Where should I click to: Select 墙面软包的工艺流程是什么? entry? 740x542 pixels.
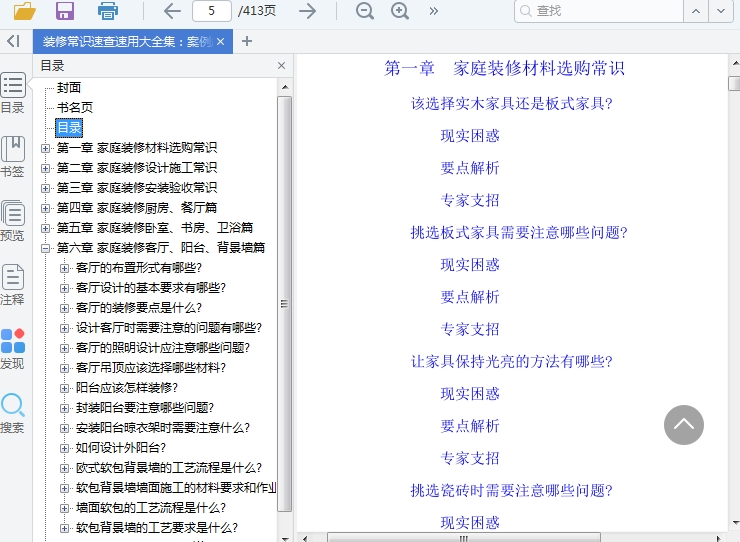coord(151,508)
